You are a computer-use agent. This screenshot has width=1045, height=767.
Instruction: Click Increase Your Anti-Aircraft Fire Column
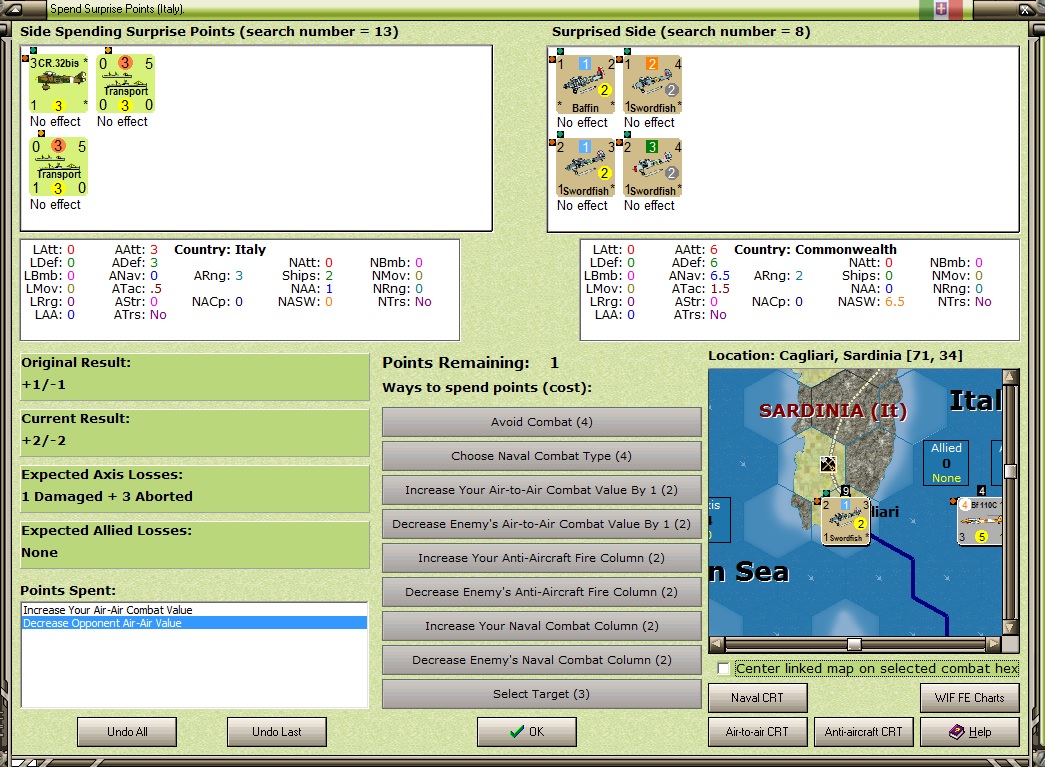541,558
